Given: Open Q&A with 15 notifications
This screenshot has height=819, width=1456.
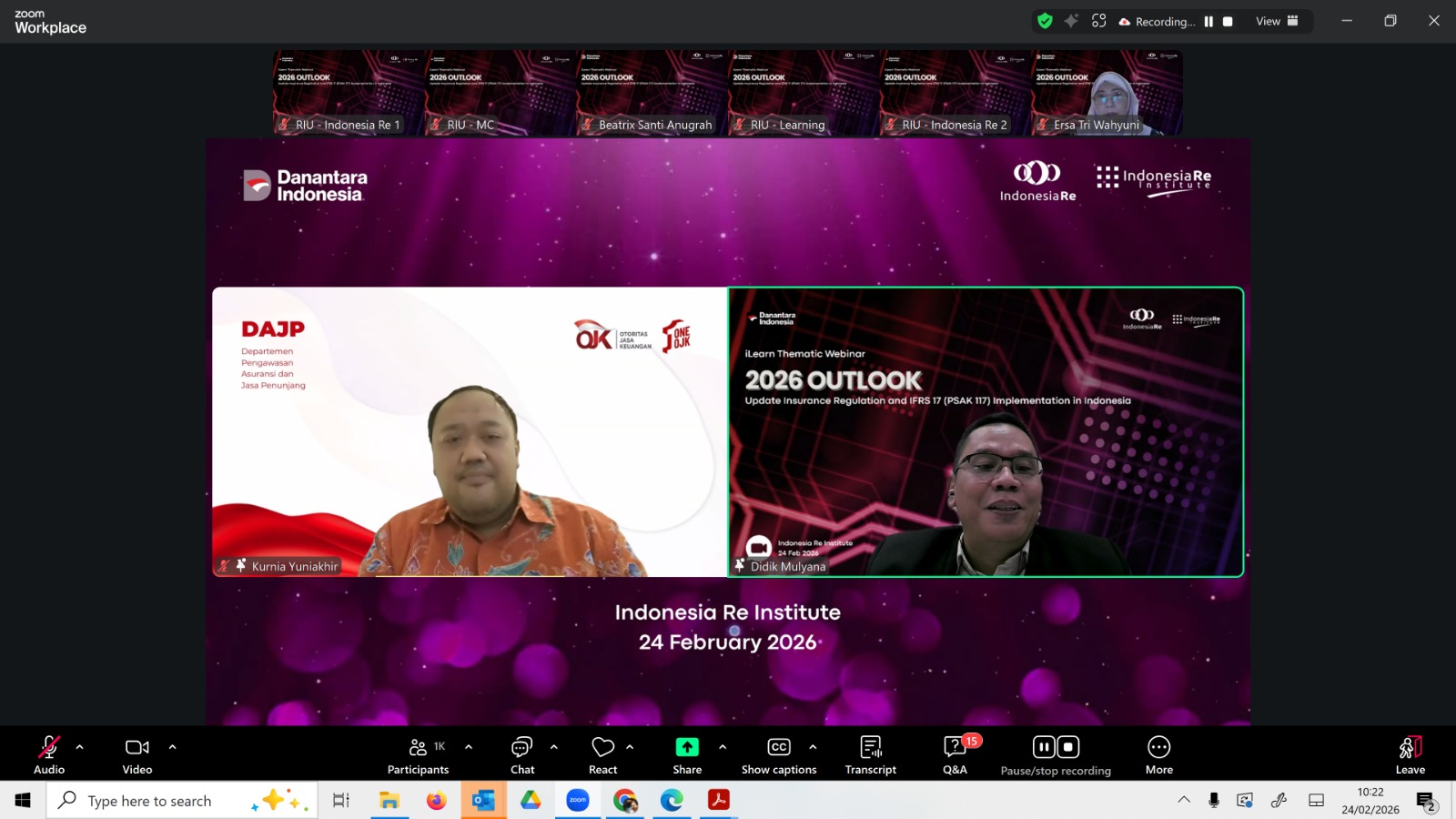Looking at the screenshot, I should (x=955, y=754).
